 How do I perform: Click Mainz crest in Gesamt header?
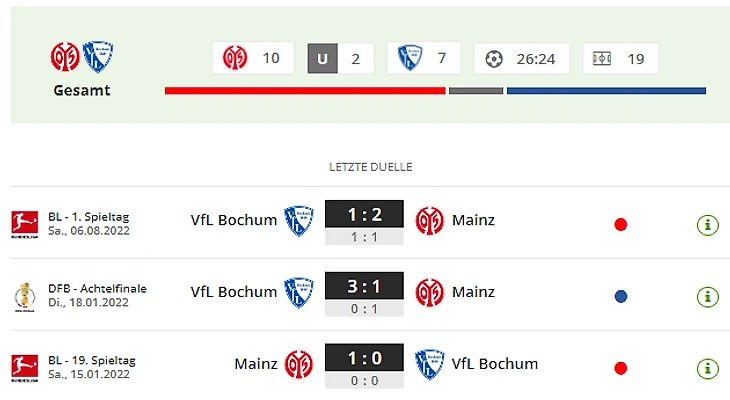click(x=64, y=57)
